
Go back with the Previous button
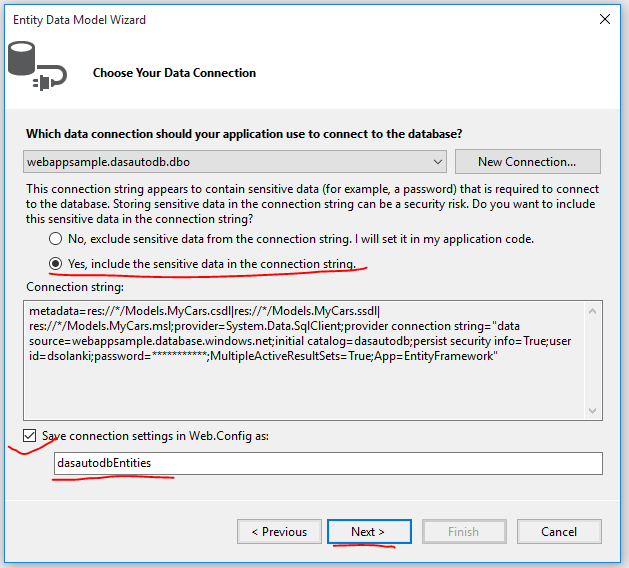(279, 532)
